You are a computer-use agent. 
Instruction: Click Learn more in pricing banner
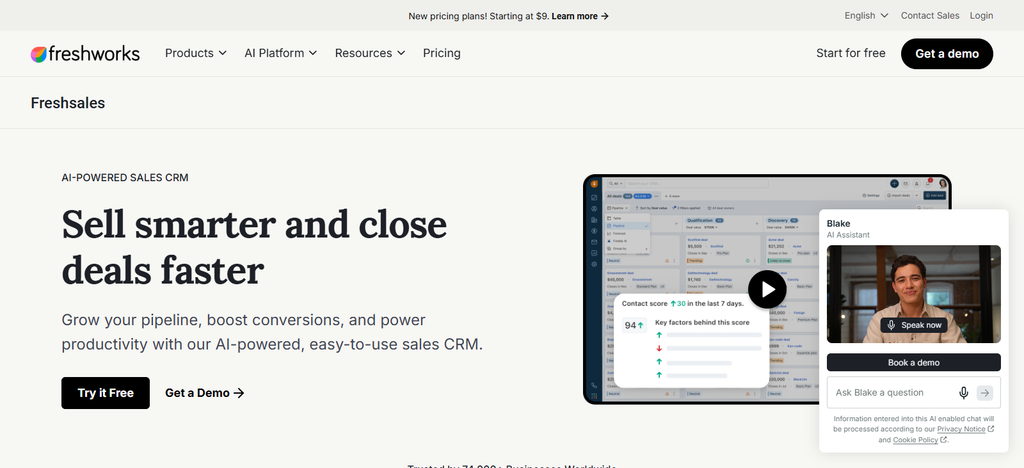click(x=580, y=16)
